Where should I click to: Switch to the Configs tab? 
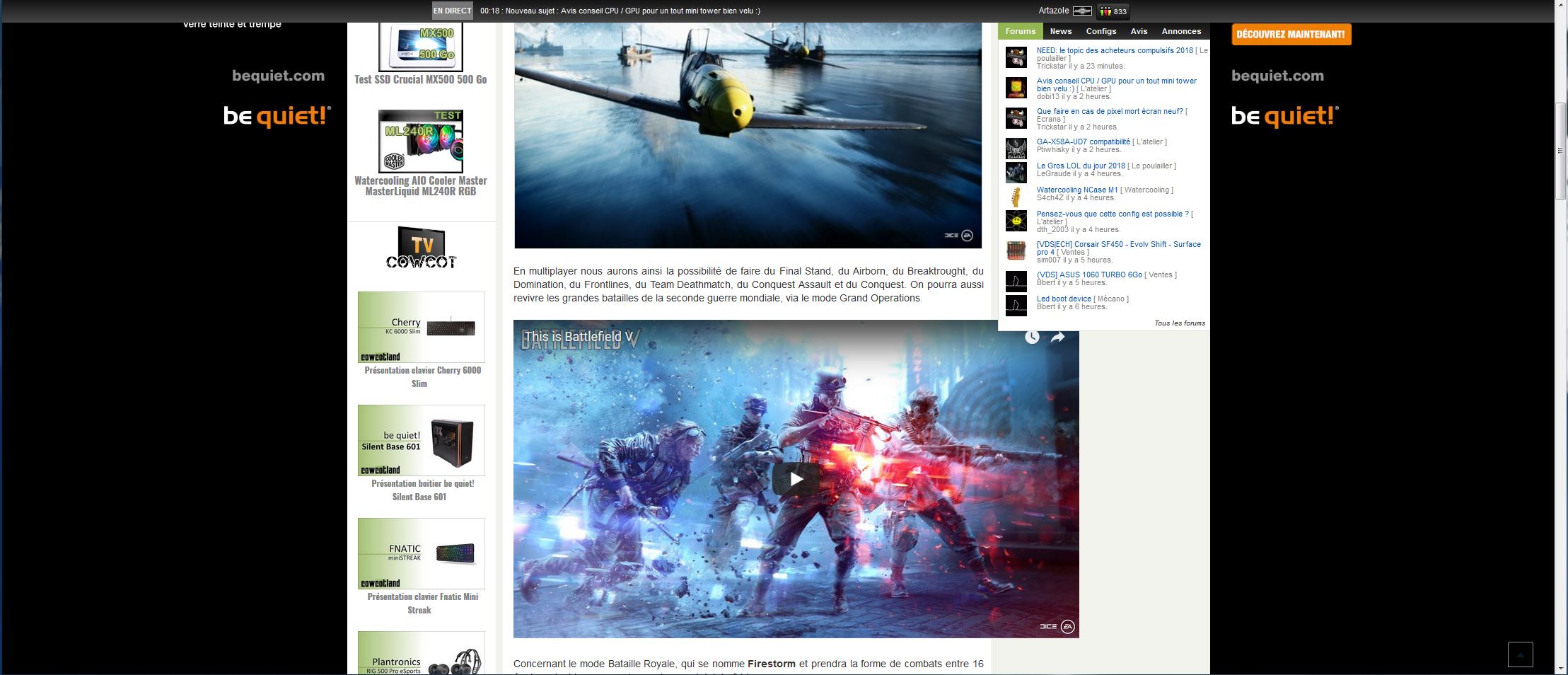[x=1101, y=31]
